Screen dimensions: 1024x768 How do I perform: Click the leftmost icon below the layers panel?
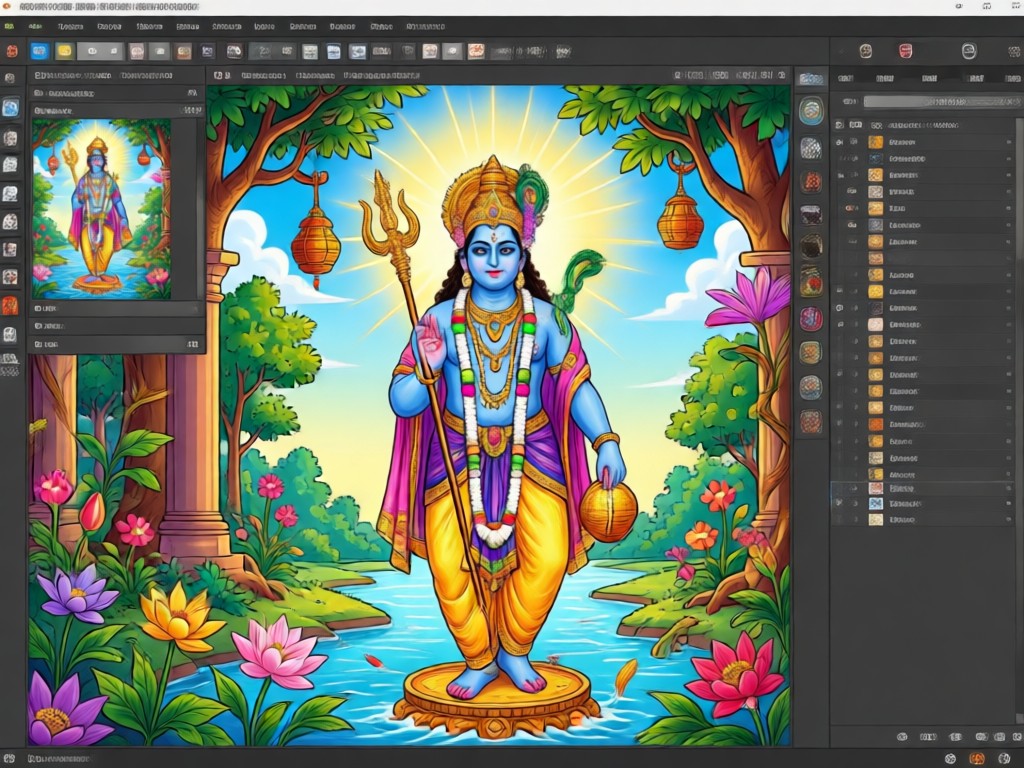pos(903,737)
